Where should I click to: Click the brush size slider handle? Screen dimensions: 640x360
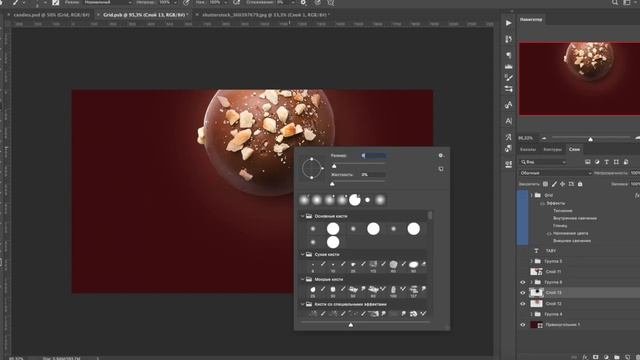[x=334, y=166]
